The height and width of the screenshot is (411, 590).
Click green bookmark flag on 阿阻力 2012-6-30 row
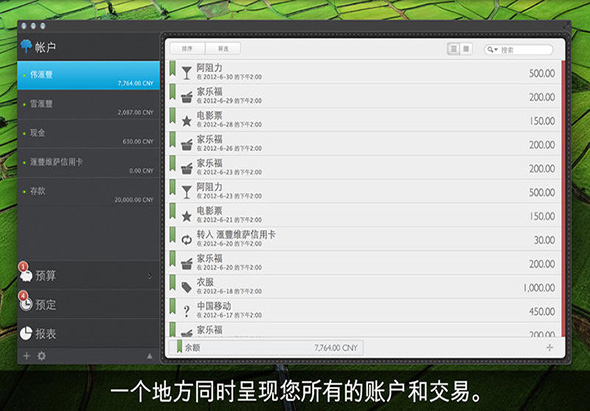(x=172, y=68)
